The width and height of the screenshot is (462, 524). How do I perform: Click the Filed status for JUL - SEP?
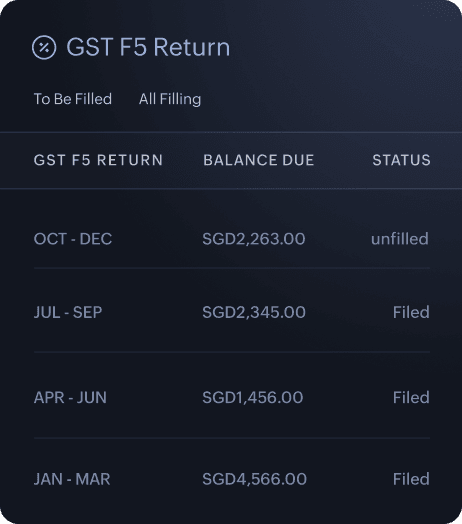pyautogui.click(x=411, y=312)
